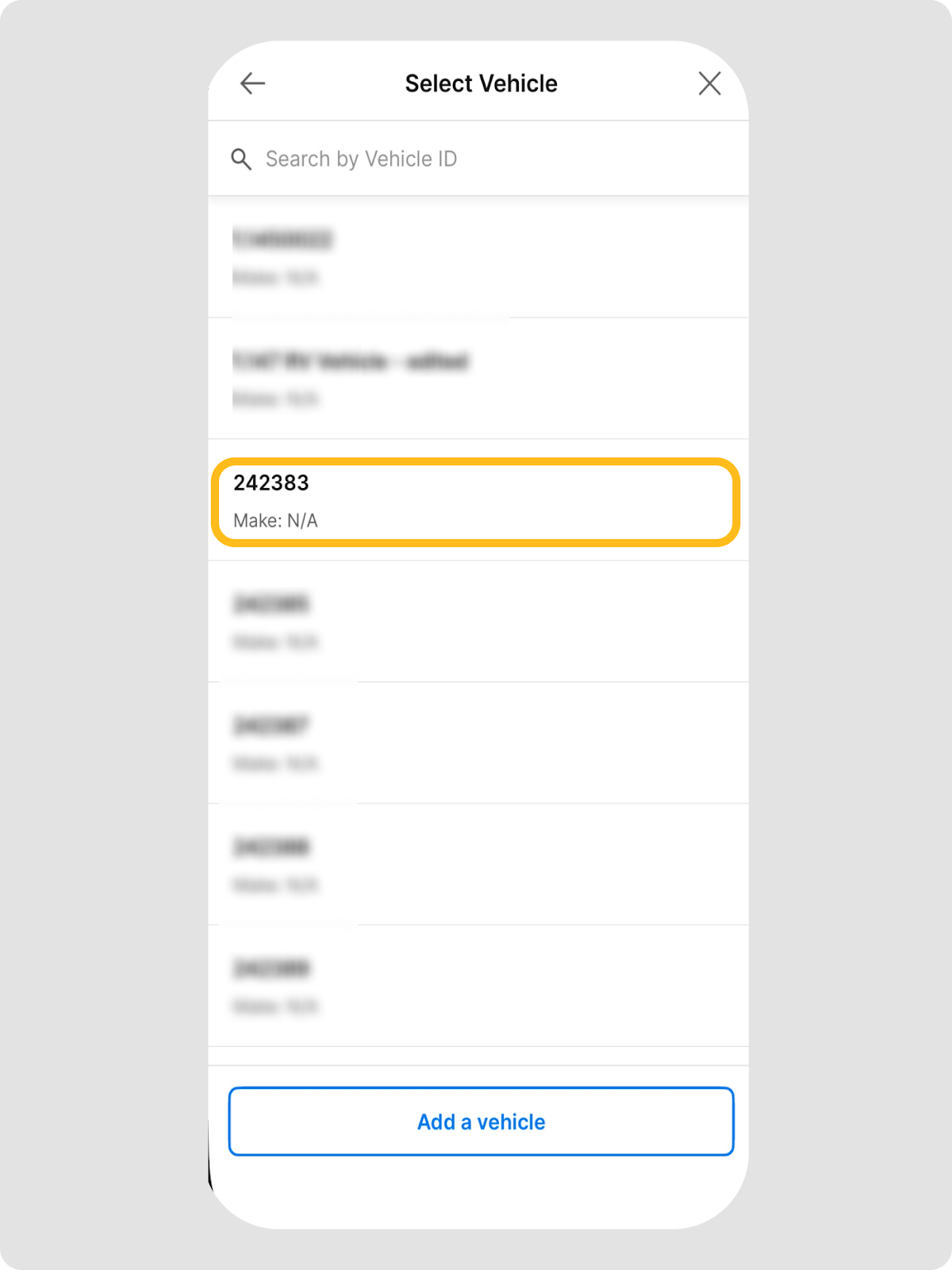Click the Search by Vehicle ID placeholder text
Screen dimensions: 952x1270
tap(361, 159)
